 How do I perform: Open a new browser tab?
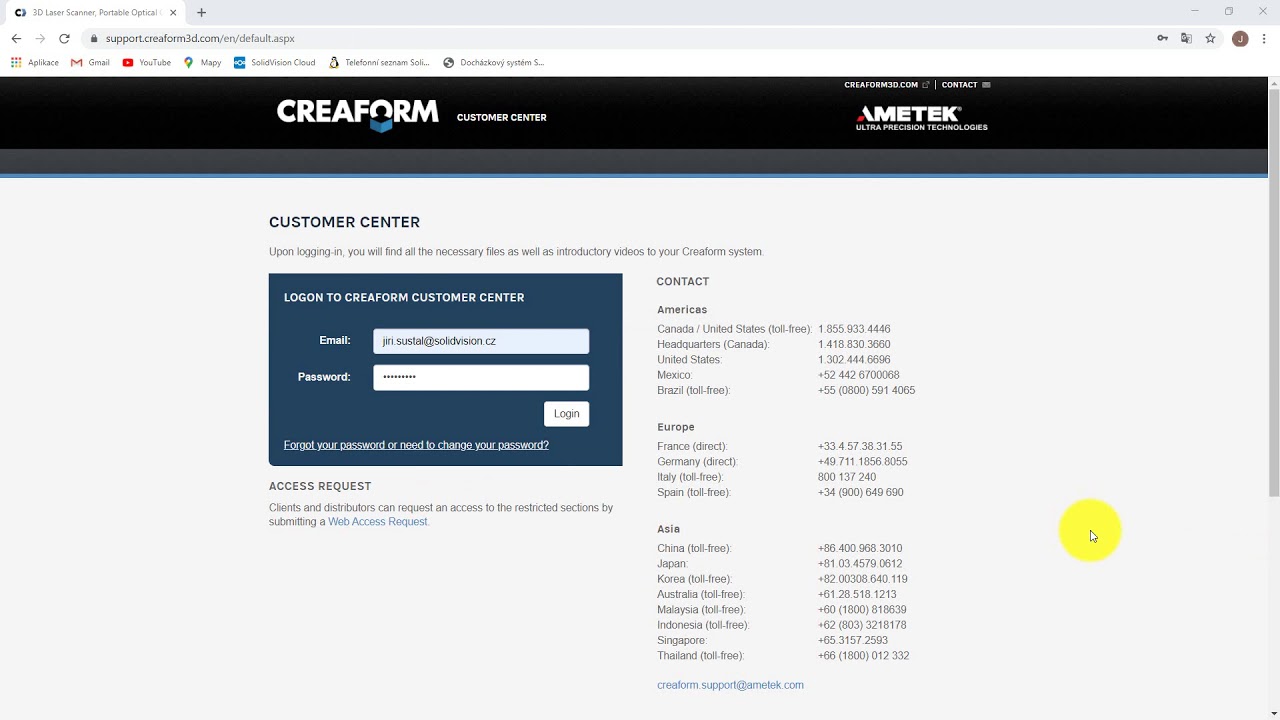201,13
